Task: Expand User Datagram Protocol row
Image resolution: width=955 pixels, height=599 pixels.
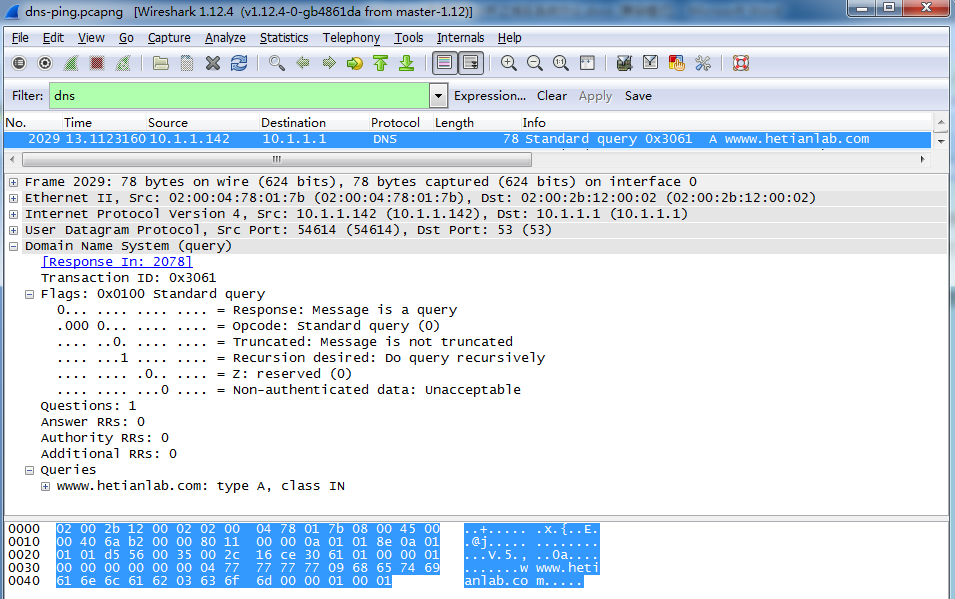Action: (13, 230)
